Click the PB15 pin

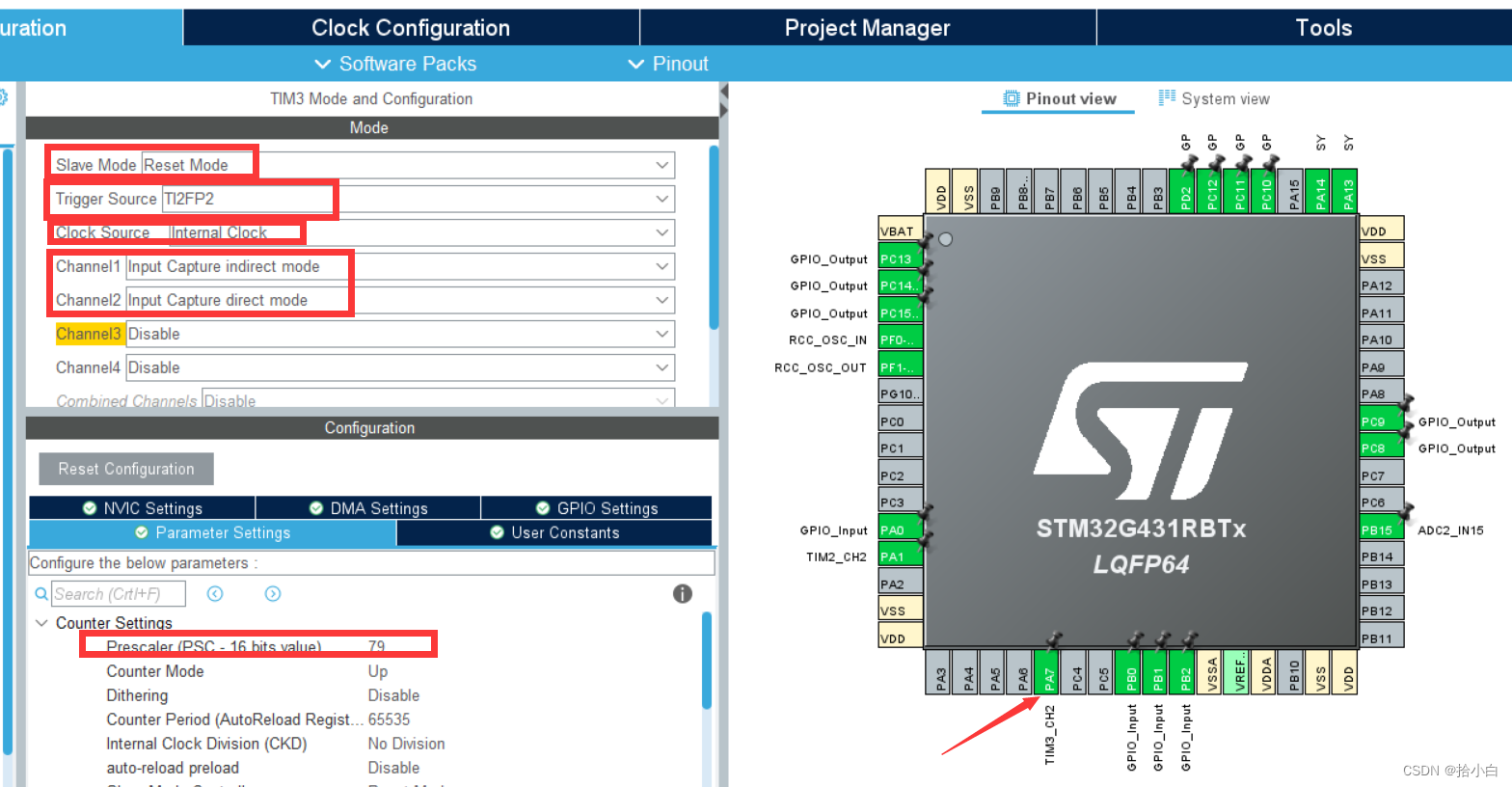pyautogui.click(x=1381, y=529)
